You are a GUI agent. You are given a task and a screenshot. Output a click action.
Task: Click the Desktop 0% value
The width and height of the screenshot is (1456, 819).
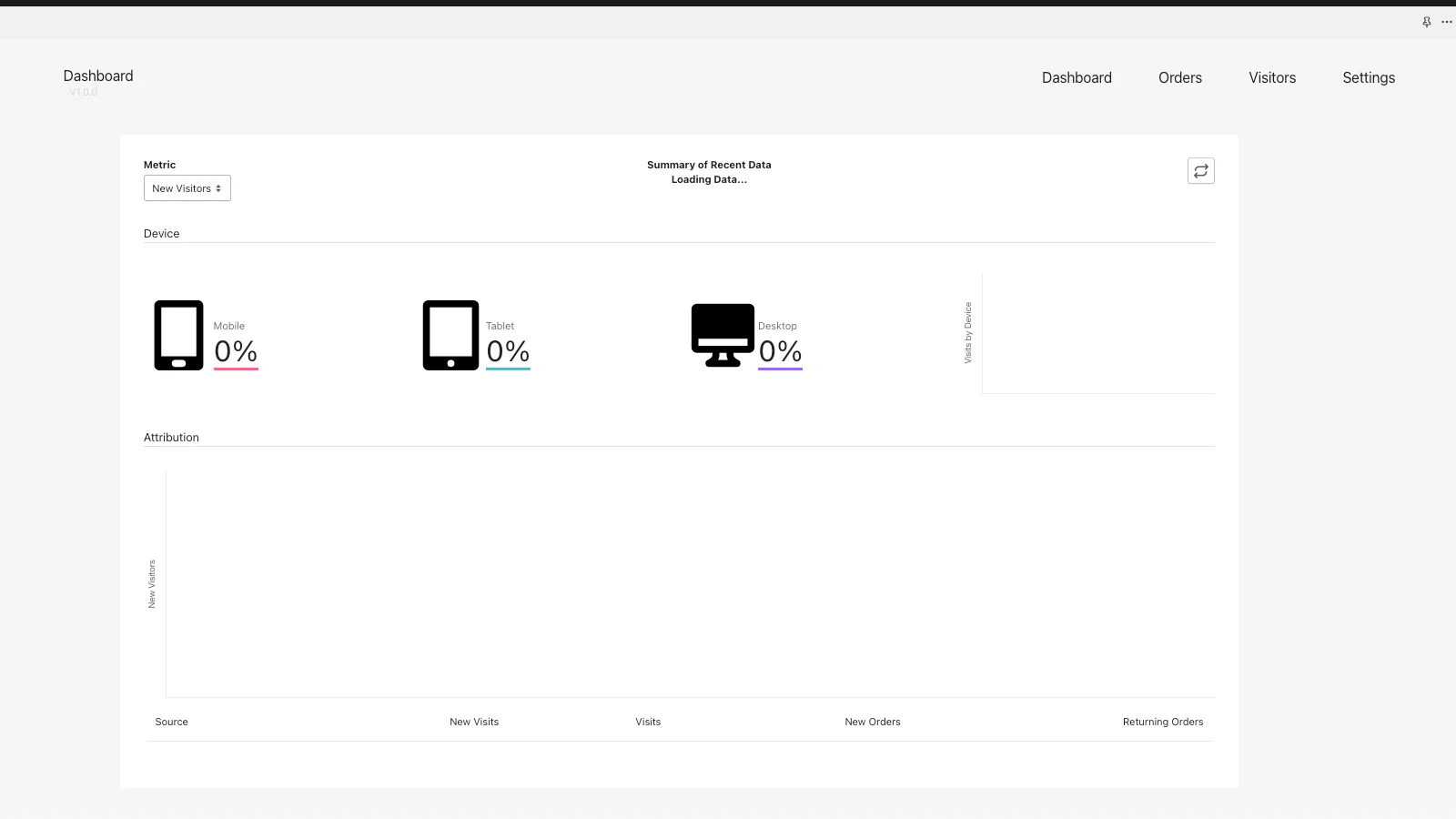click(x=780, y=351)
